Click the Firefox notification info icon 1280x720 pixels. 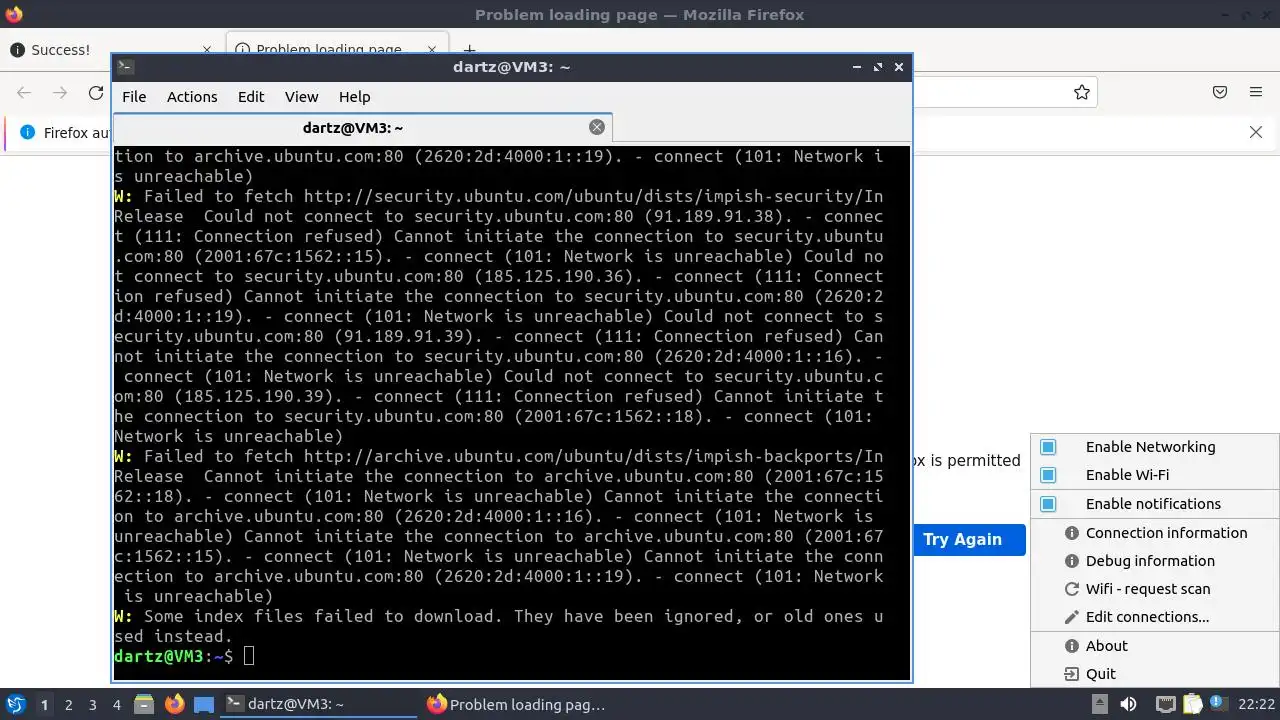27,132
